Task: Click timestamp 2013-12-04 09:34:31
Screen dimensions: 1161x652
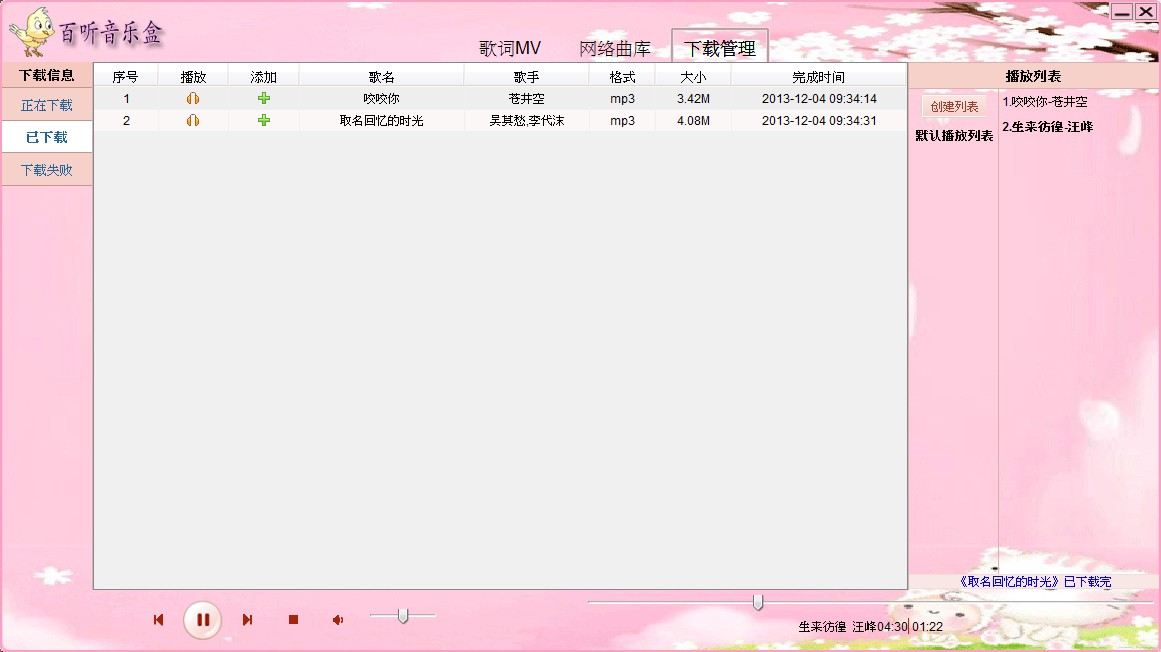Action: (819, 121)
